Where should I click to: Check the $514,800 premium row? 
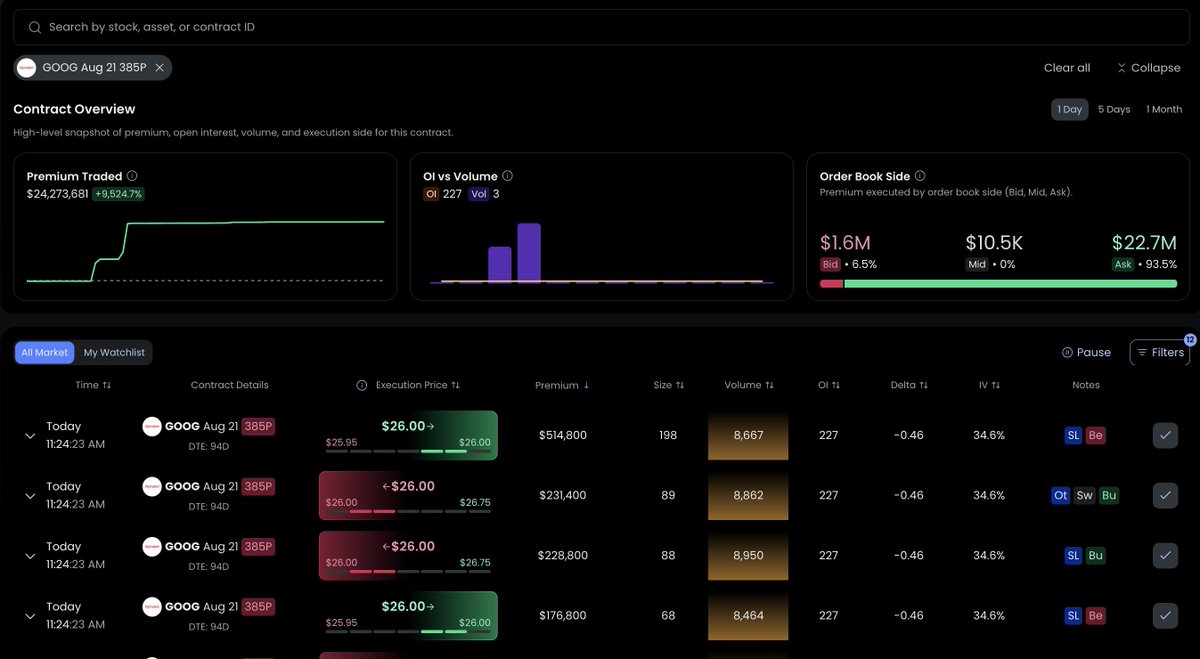pos(1165,435)
